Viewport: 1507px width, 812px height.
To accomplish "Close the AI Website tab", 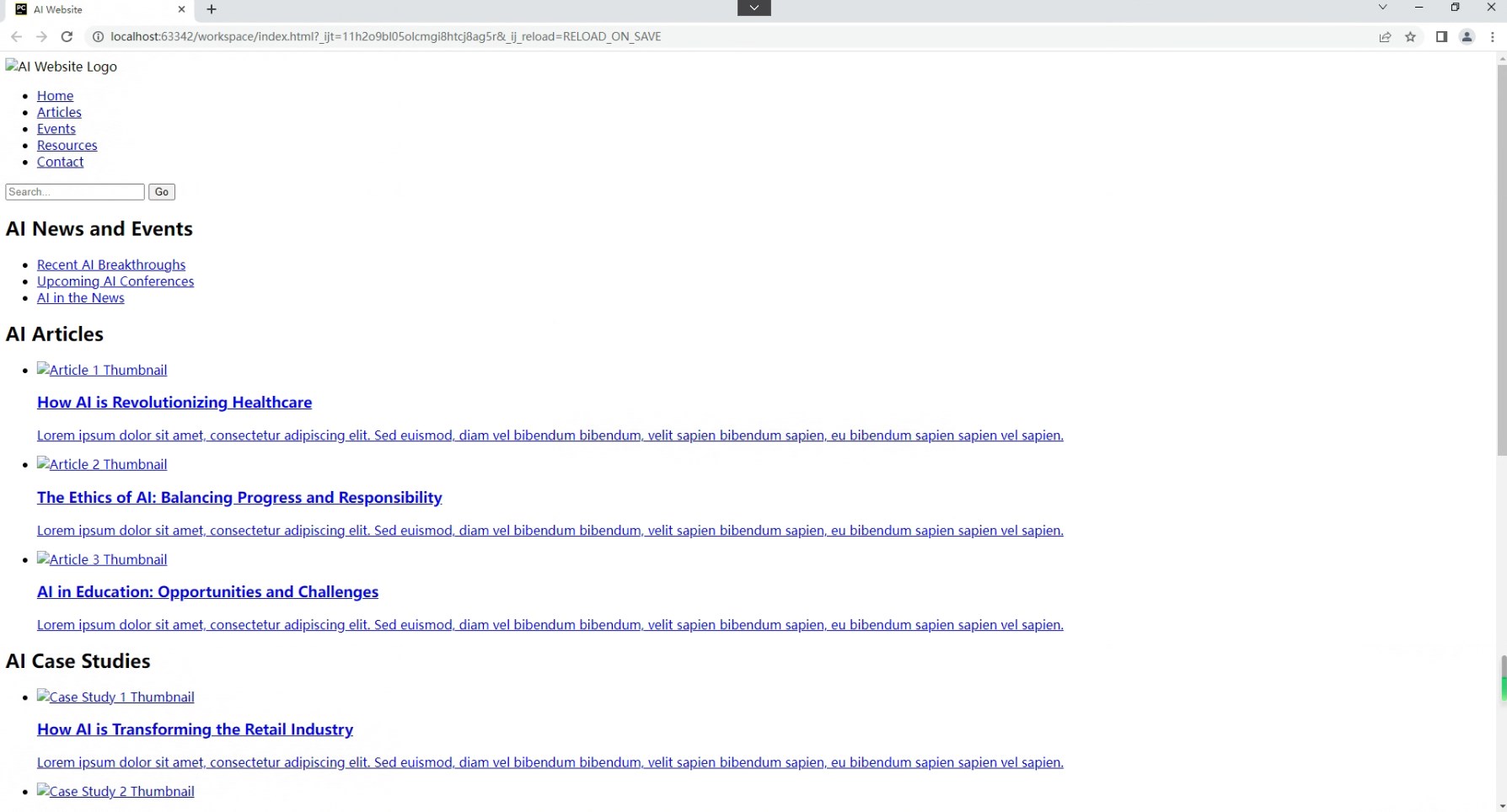I will tap(181, 9).
